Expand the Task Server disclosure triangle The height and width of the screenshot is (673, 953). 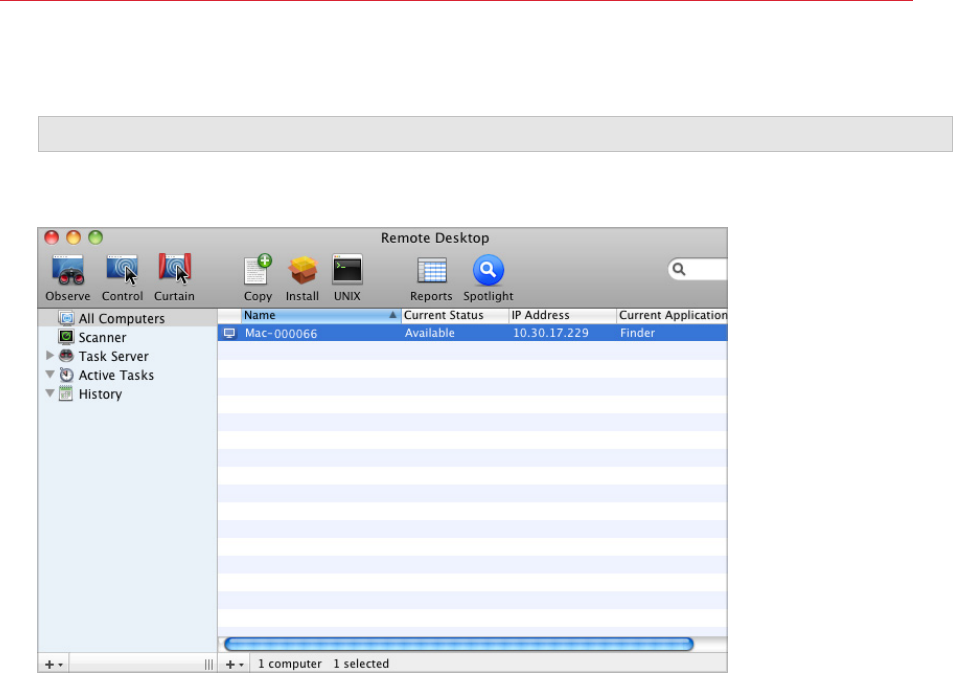pos(50,355)
